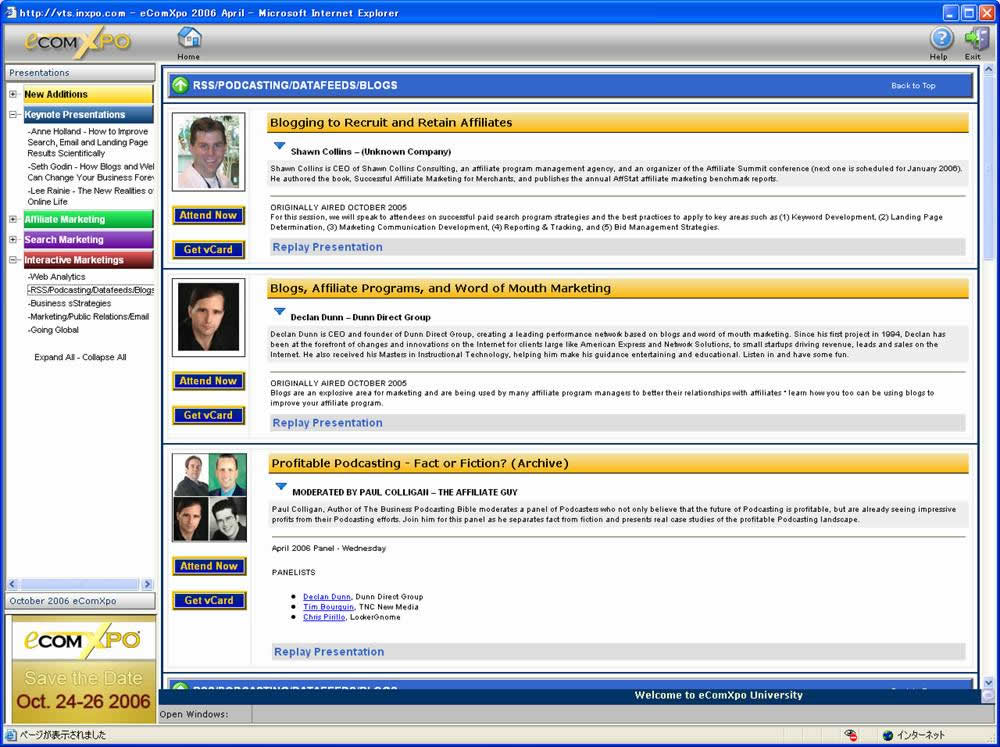
Task: Get vCard for Declan Dunn
Action: [x=208, y=415]
